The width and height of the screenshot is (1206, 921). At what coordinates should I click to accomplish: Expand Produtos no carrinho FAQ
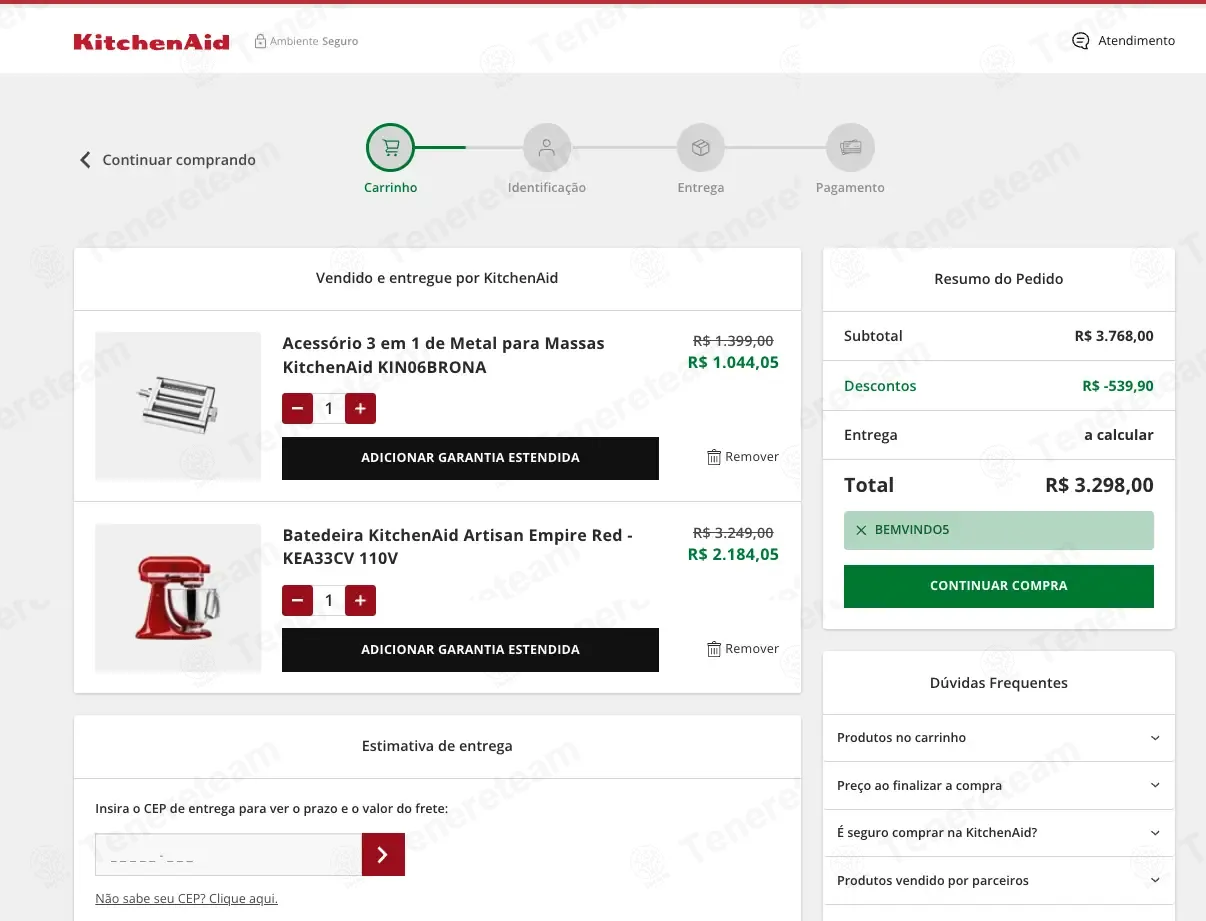click(x=999, y=738)
